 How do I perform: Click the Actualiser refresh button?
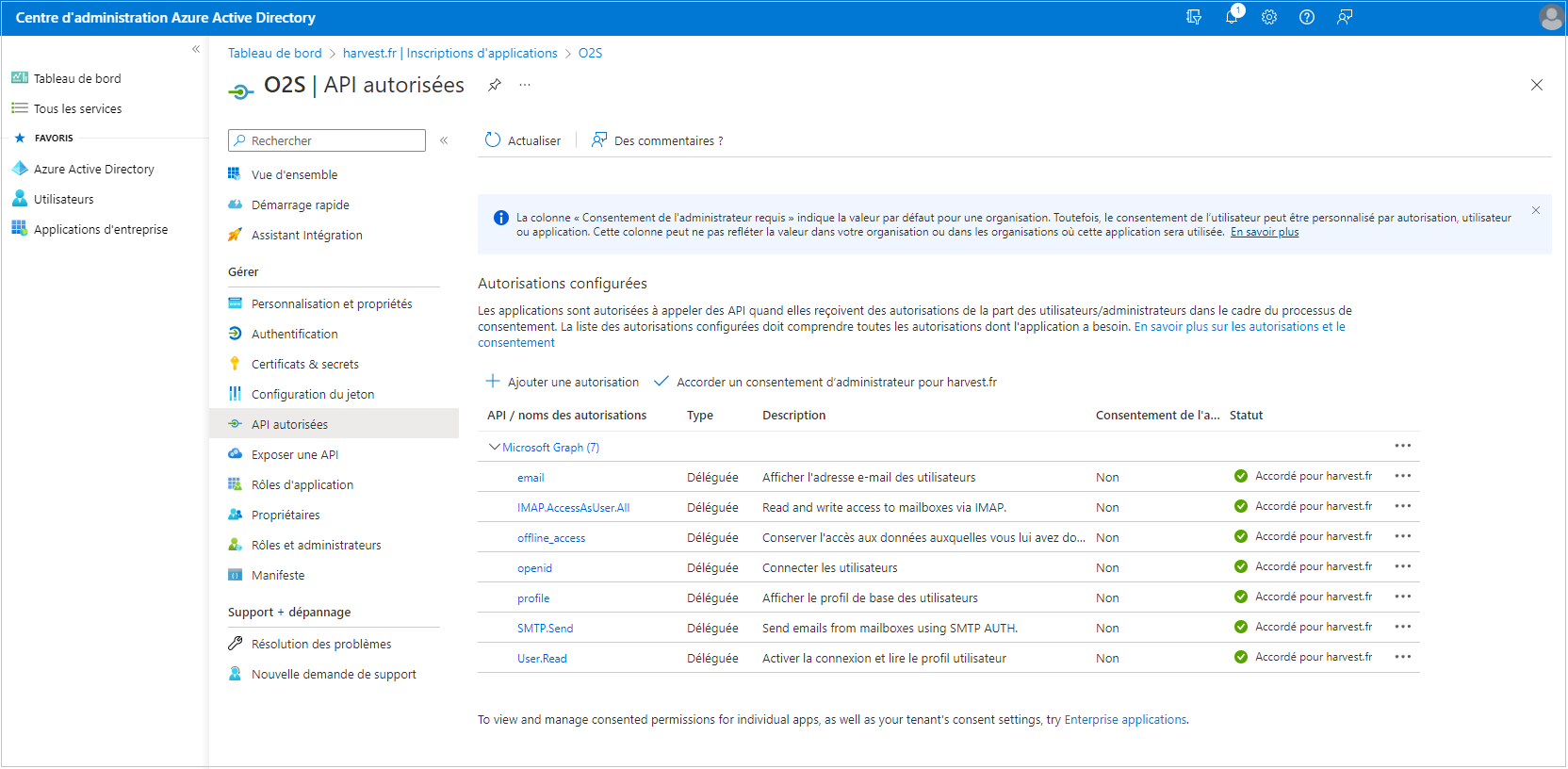(523, 140)
